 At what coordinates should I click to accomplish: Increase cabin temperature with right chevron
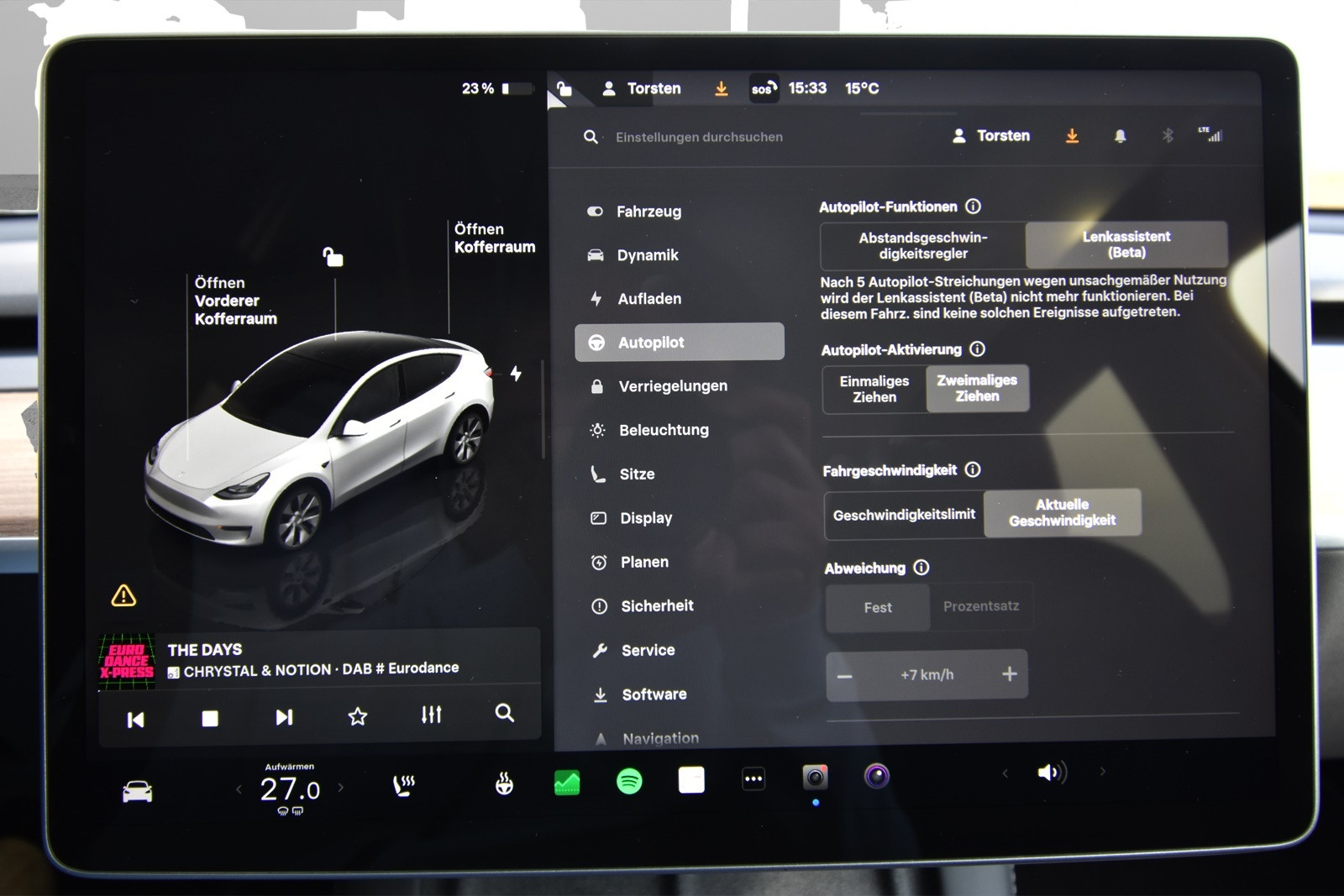pyautogui.click(x=341, y=788)
